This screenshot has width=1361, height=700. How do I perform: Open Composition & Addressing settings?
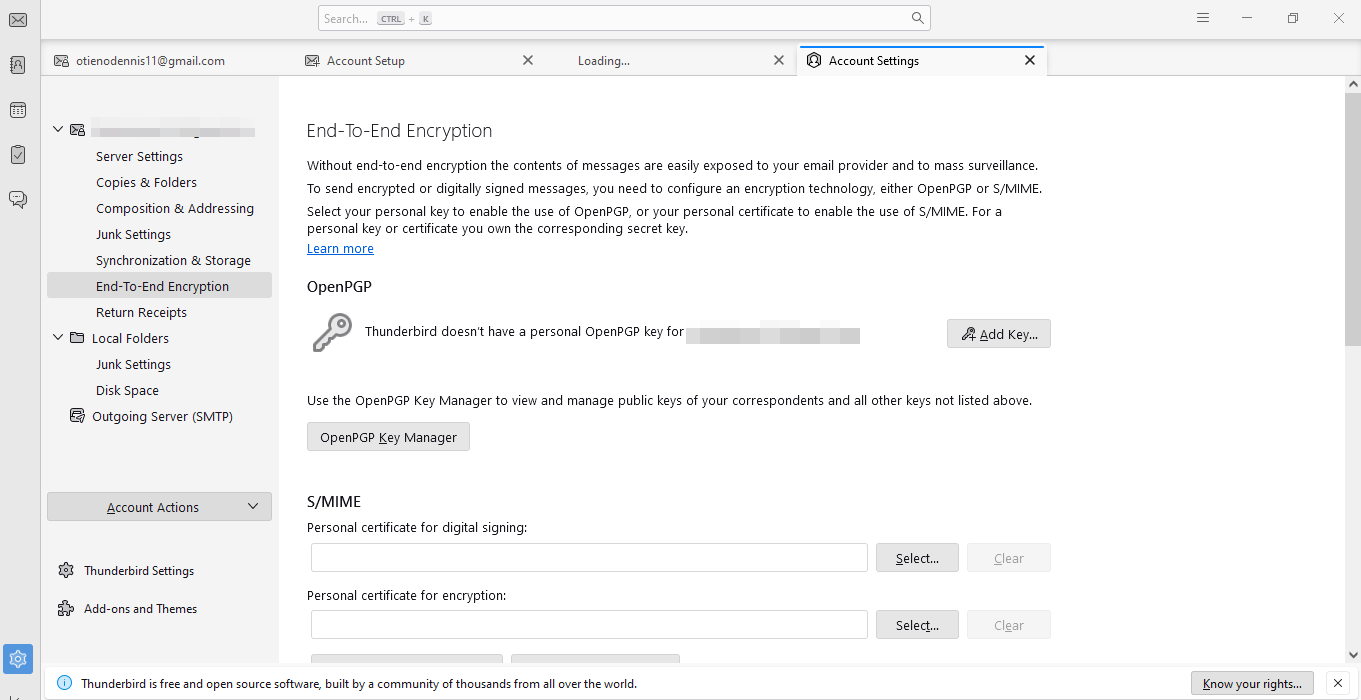pyautogui.click(x=175, y=208)
